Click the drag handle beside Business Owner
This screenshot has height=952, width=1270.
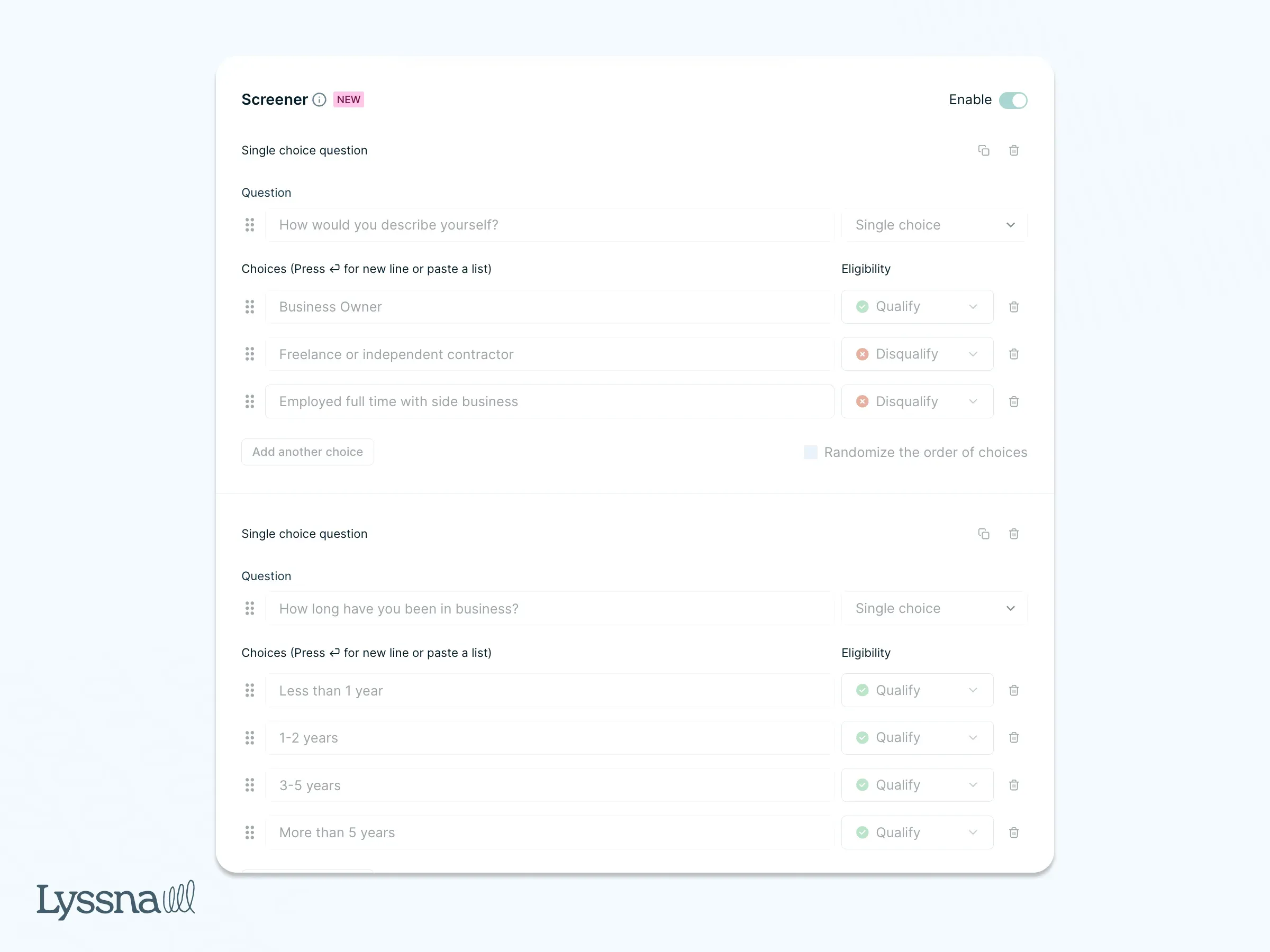point(250,306)
